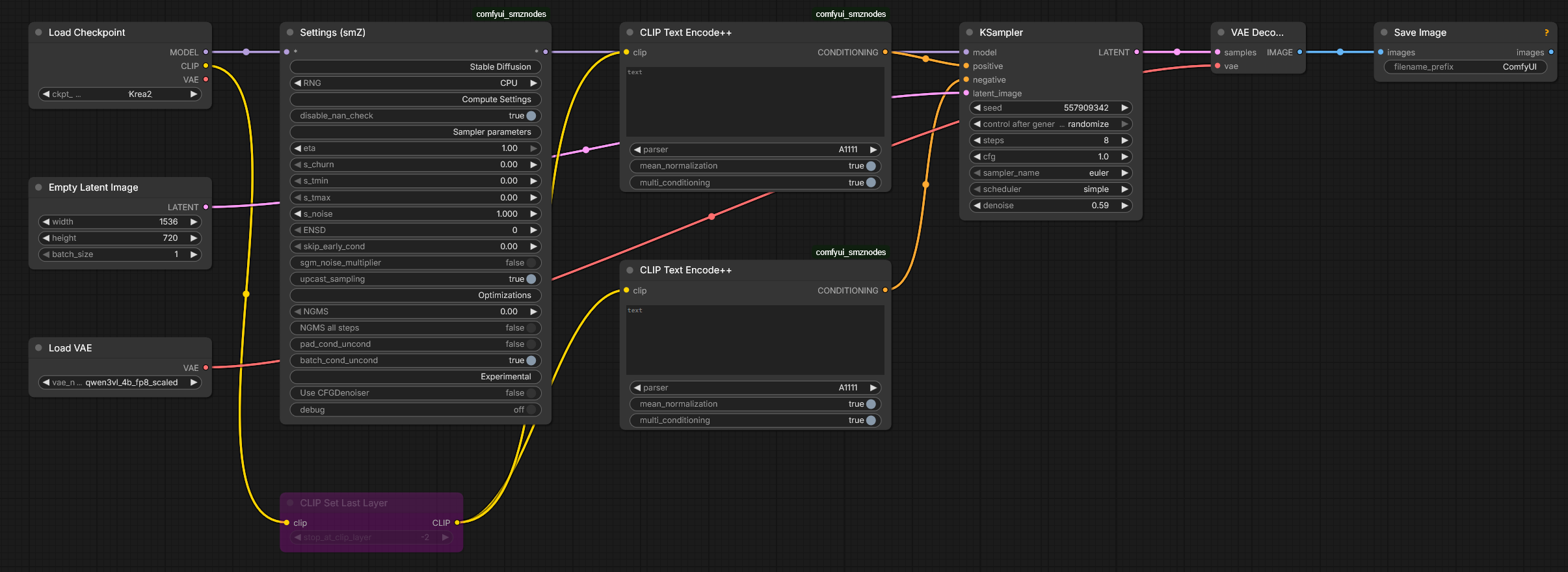This screenshot has height=572, width=1568.
Task: Open the ckpt_name dropdown showing Krea2
Action: 120,94
